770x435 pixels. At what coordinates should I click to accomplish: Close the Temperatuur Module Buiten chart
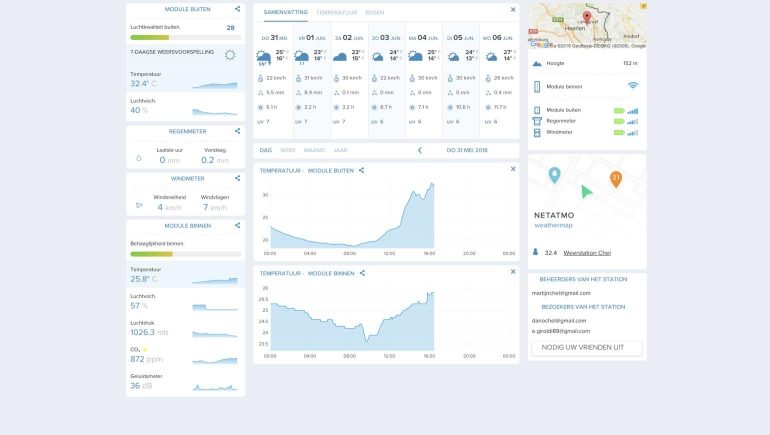click(513, 169)
